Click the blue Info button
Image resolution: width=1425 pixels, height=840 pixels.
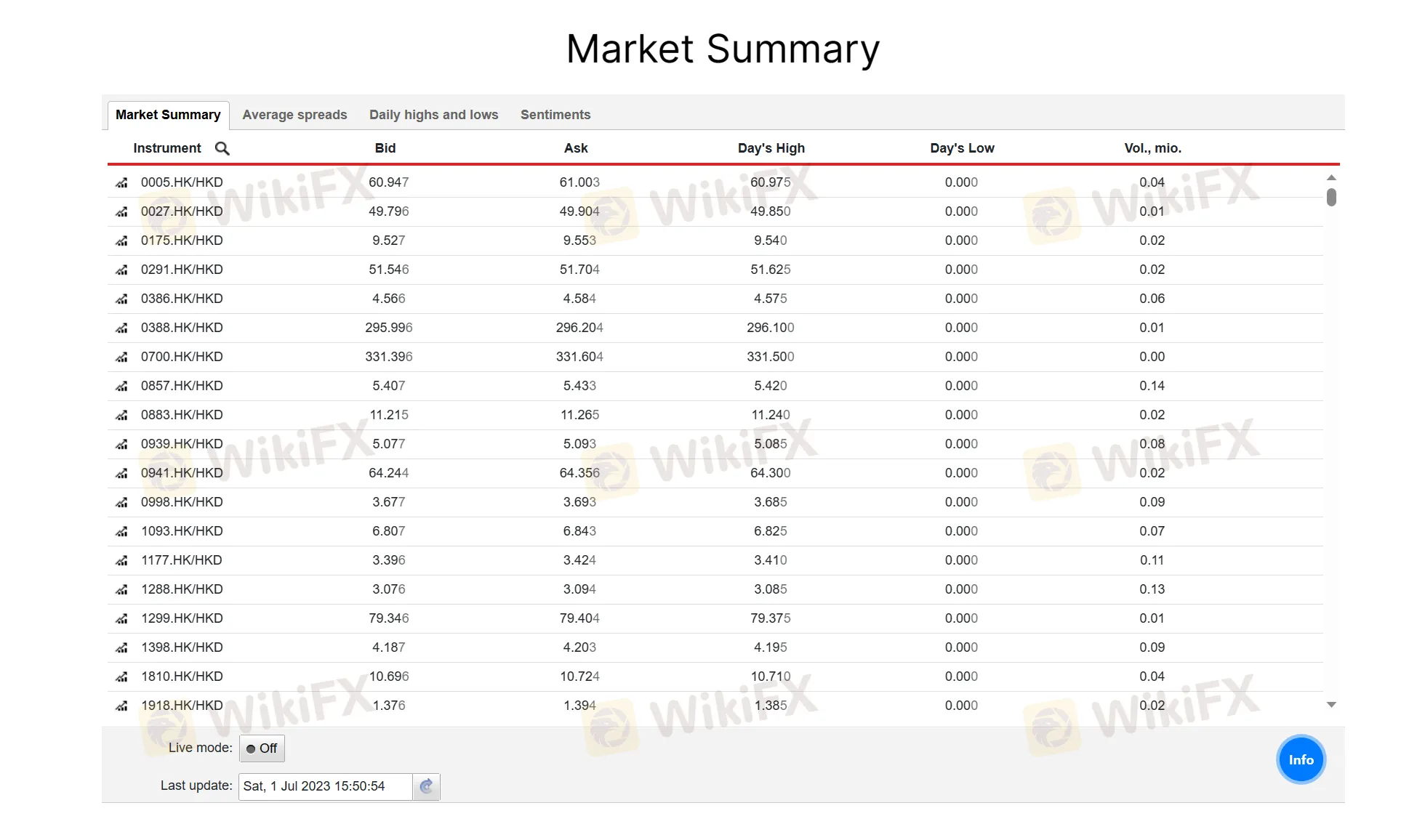tap(1301, 759)
